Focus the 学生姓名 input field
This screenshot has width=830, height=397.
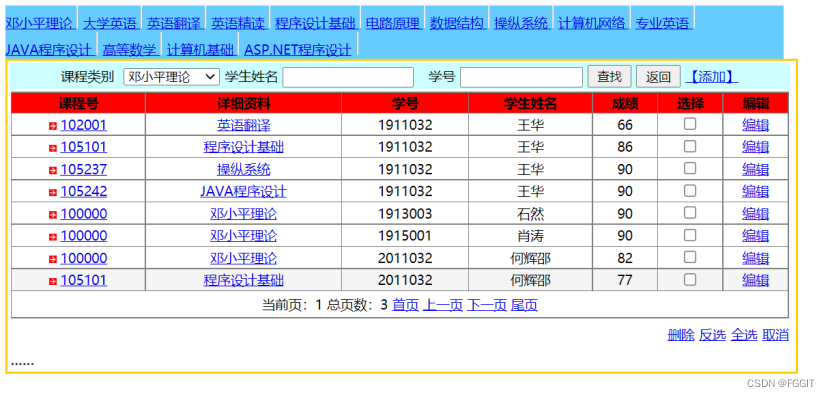tap(348, 77)
